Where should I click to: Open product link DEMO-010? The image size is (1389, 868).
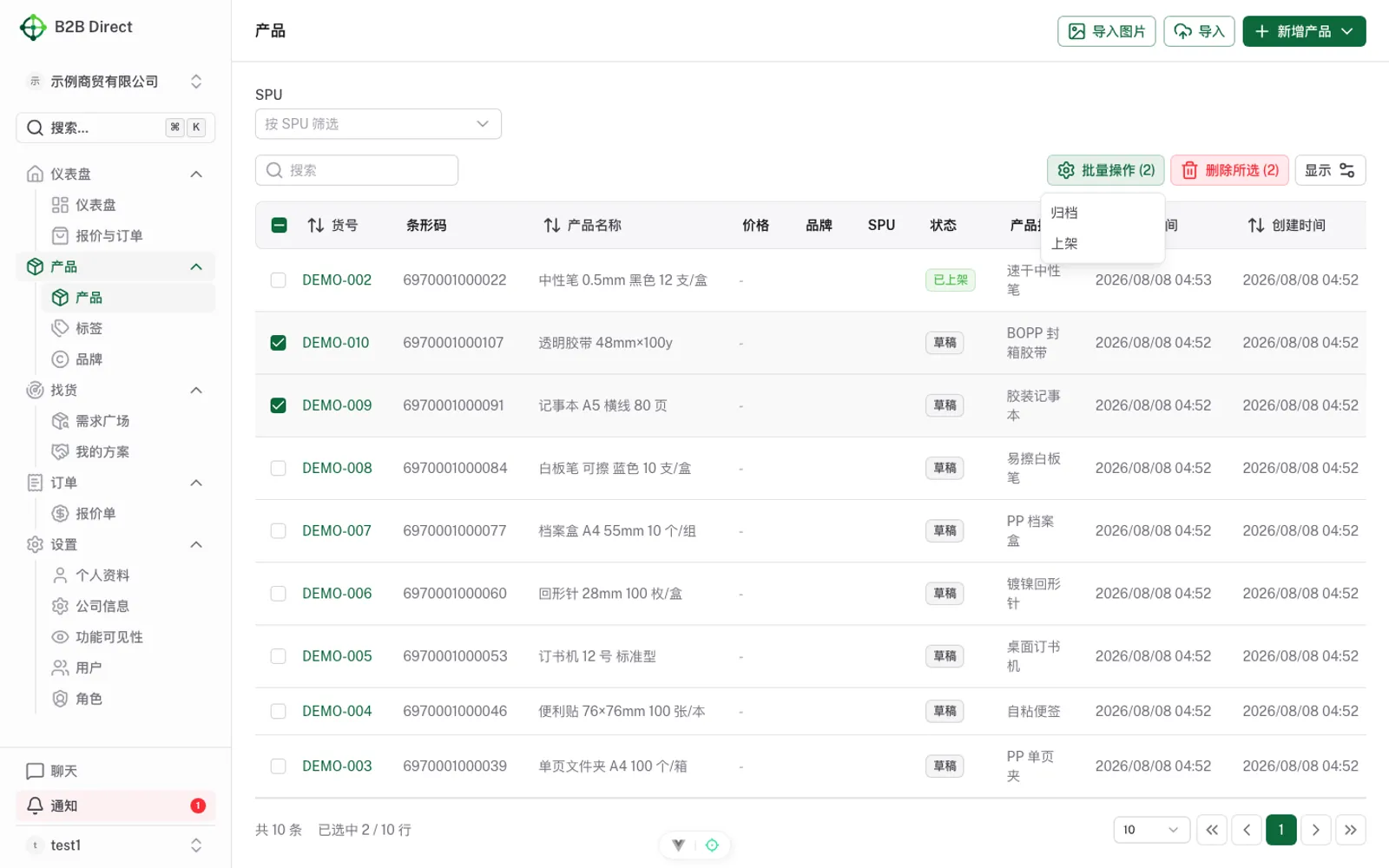[336, 343]
